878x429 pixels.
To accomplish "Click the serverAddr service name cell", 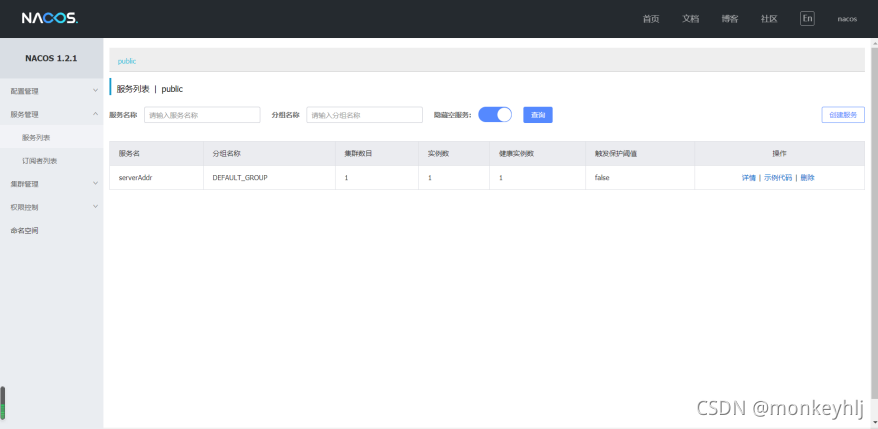I will tap(156, 178).
